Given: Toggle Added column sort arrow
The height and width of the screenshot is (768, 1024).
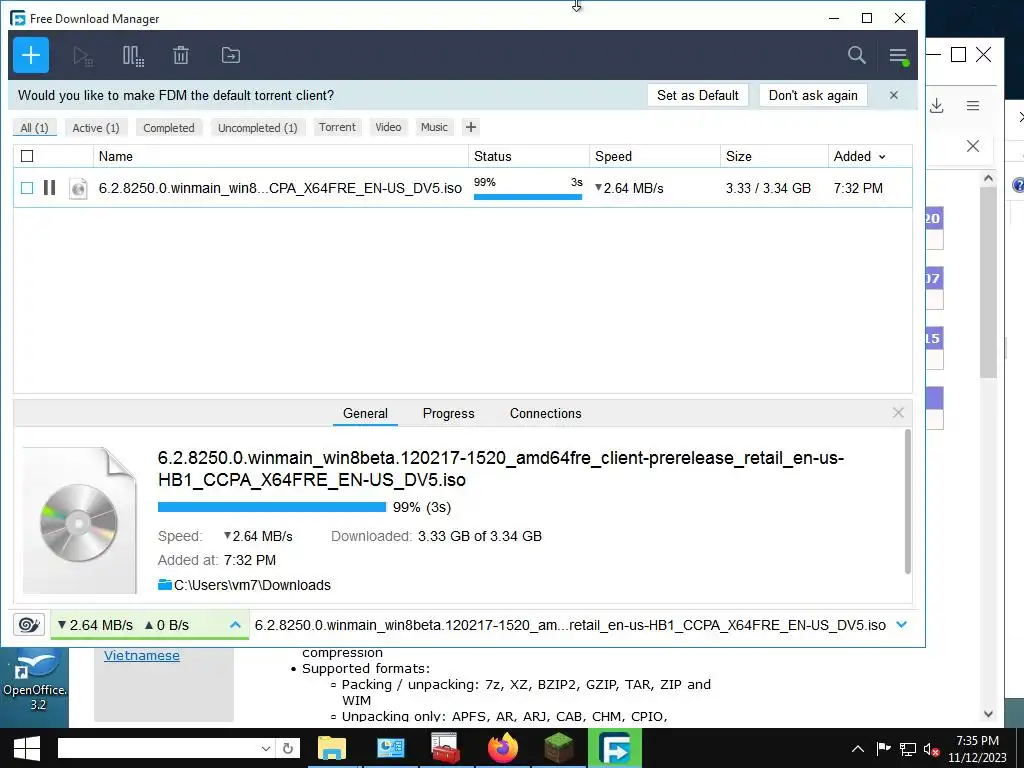Looking at the screenshot, I should pos(882,157).
